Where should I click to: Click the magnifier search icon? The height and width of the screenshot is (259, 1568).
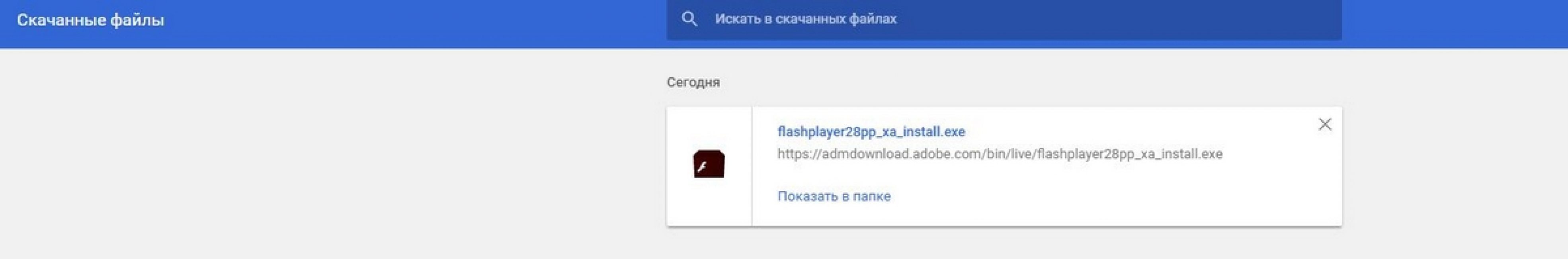[689, 19]
